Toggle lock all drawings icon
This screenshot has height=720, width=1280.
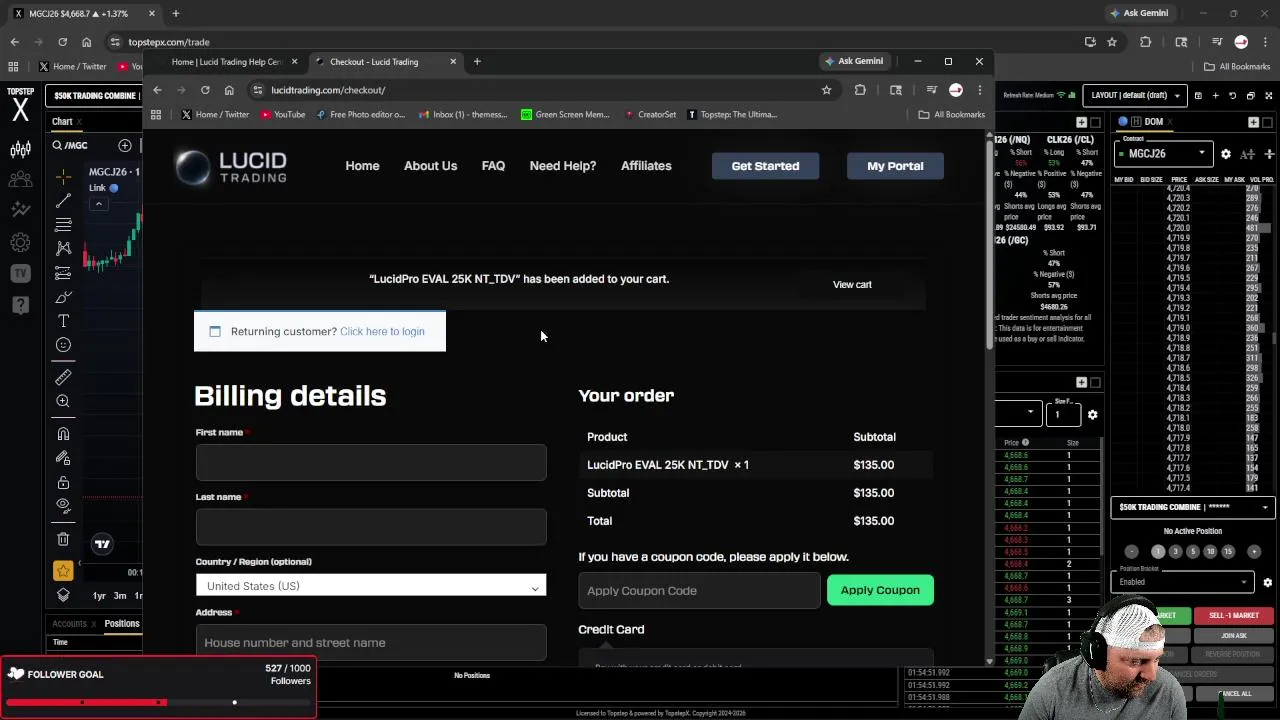point(63,482)
